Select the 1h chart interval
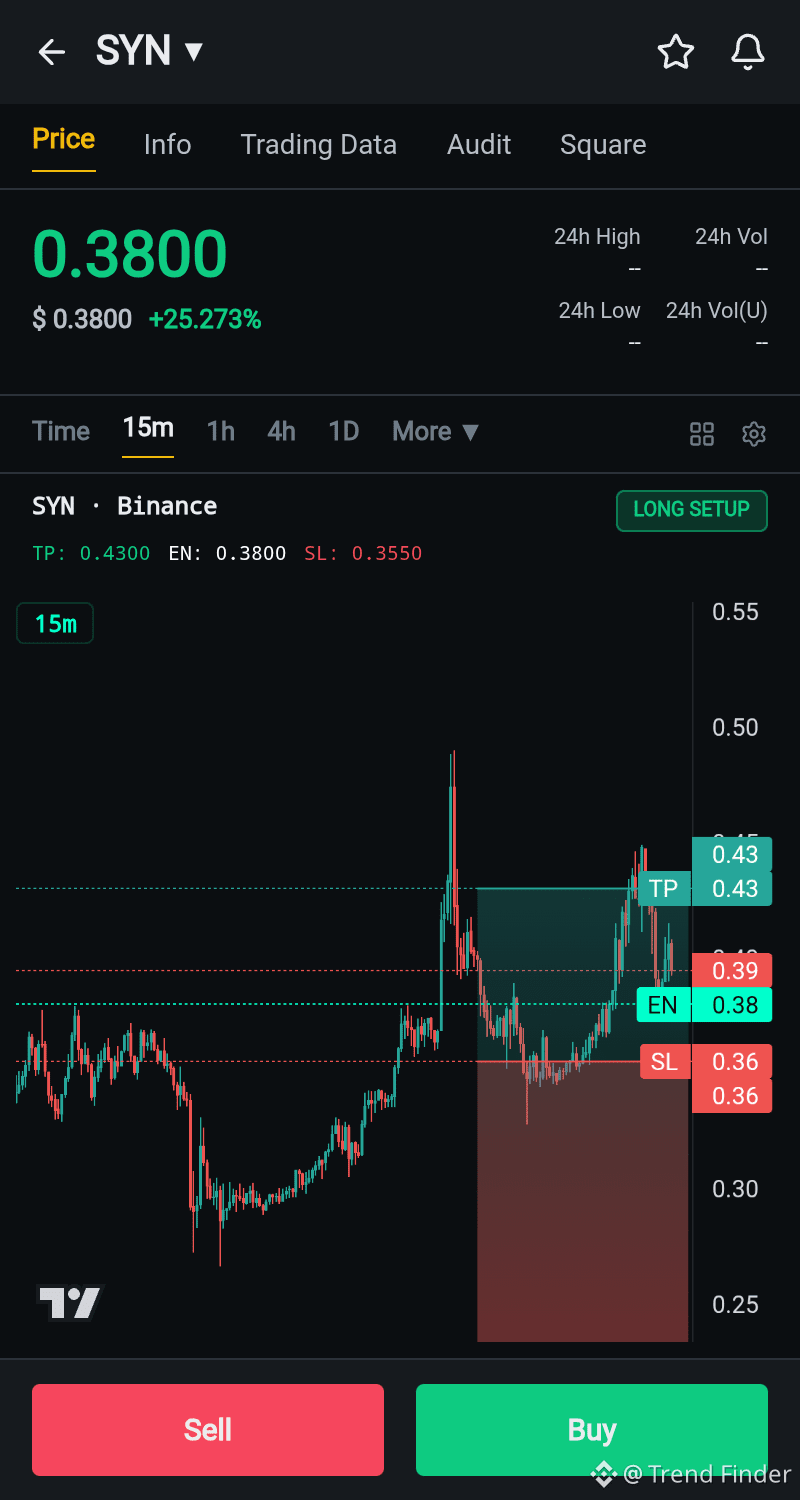The height and width of the screenshot is (1500, 800). (x=221, y=431)
